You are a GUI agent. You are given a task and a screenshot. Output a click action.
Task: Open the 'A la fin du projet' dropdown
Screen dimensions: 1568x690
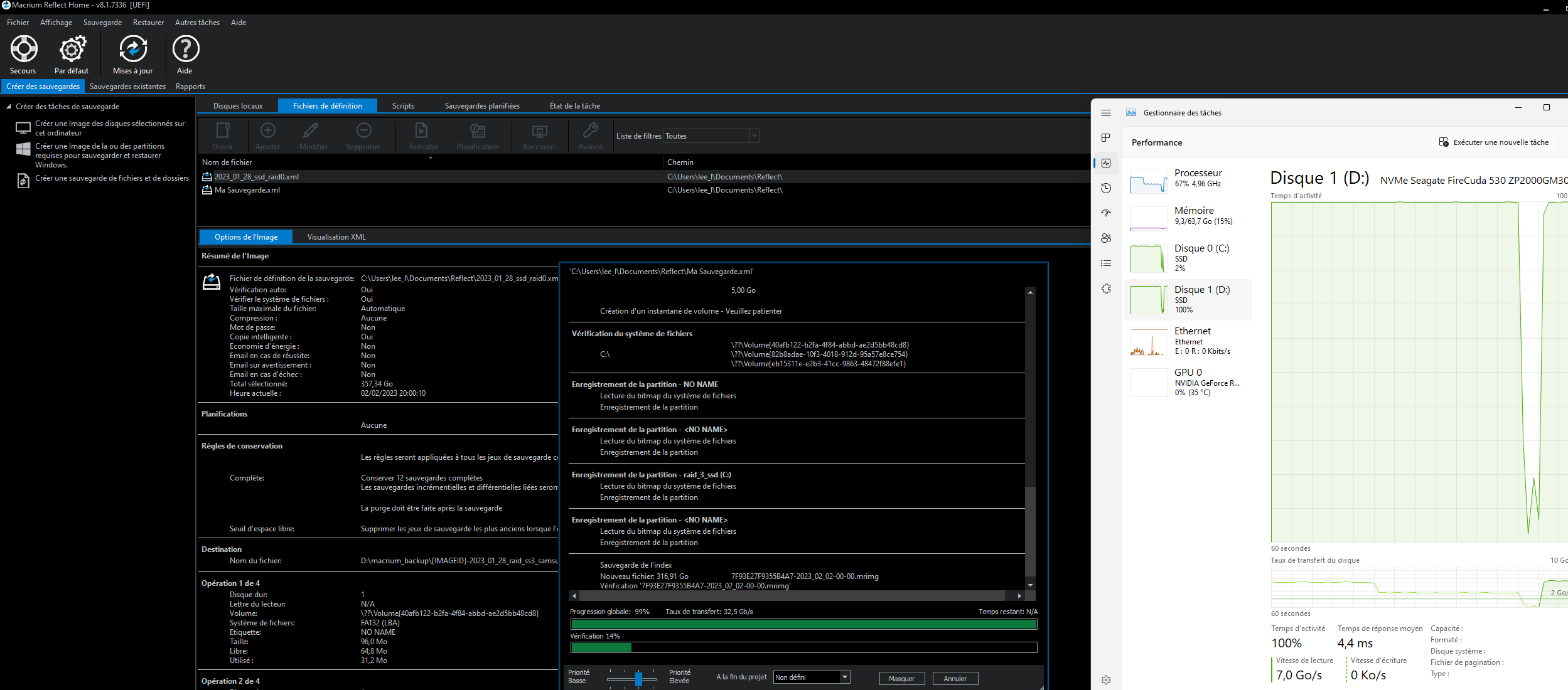845,677
